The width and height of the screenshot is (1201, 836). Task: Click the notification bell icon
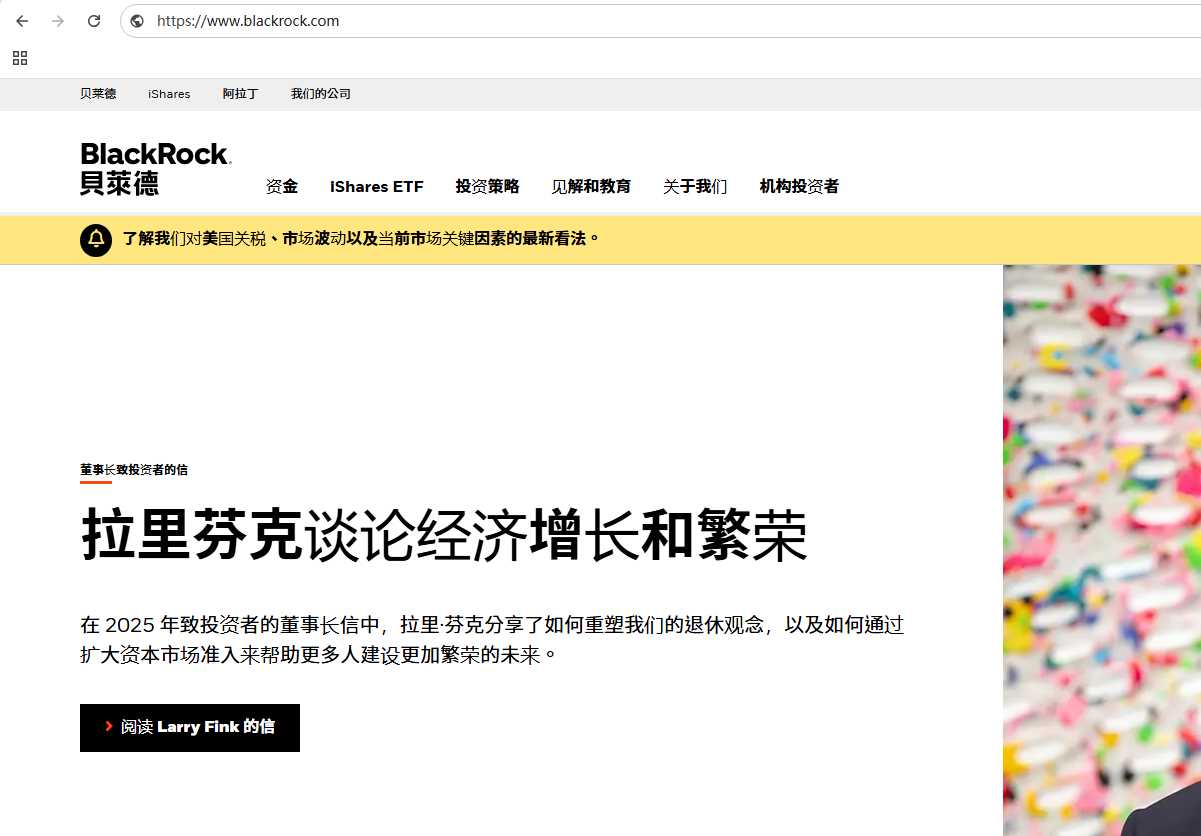coord(96,239)
